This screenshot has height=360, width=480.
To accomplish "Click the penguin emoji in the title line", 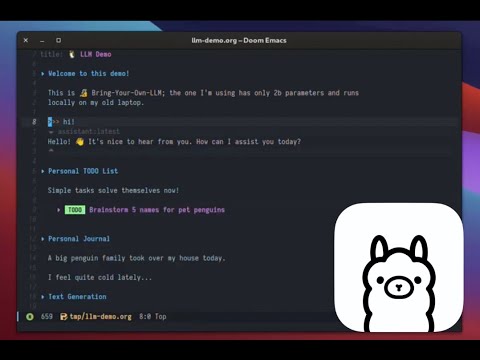I will (72, 54).
